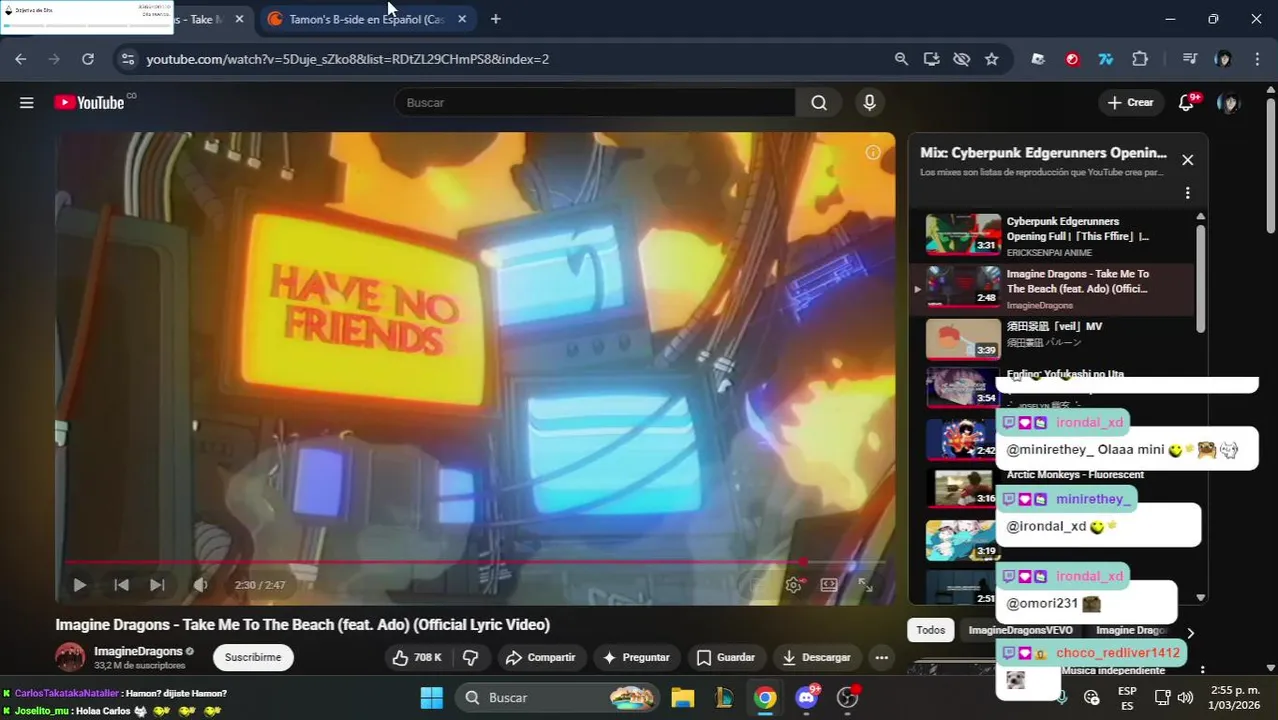Viewport: 1278px width, 720px height.
Task: Start voice search with the microphone
Action: click(x=869, y=102)
